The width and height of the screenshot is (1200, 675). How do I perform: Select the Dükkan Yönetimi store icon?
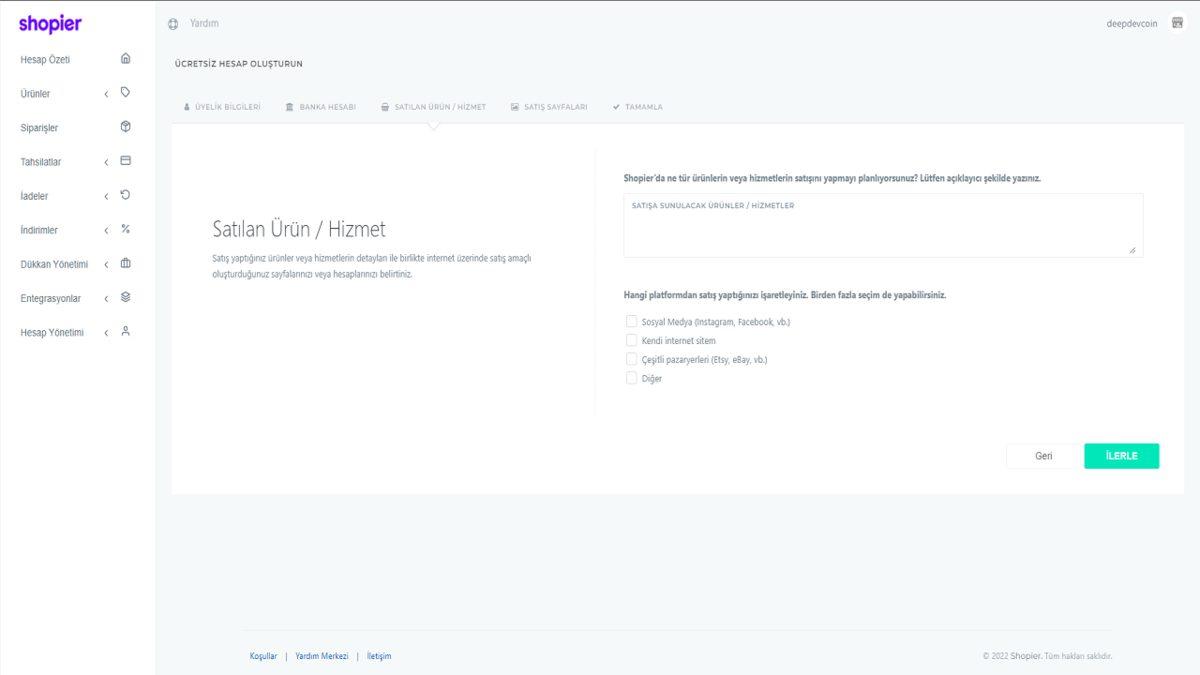pos(124,263)
